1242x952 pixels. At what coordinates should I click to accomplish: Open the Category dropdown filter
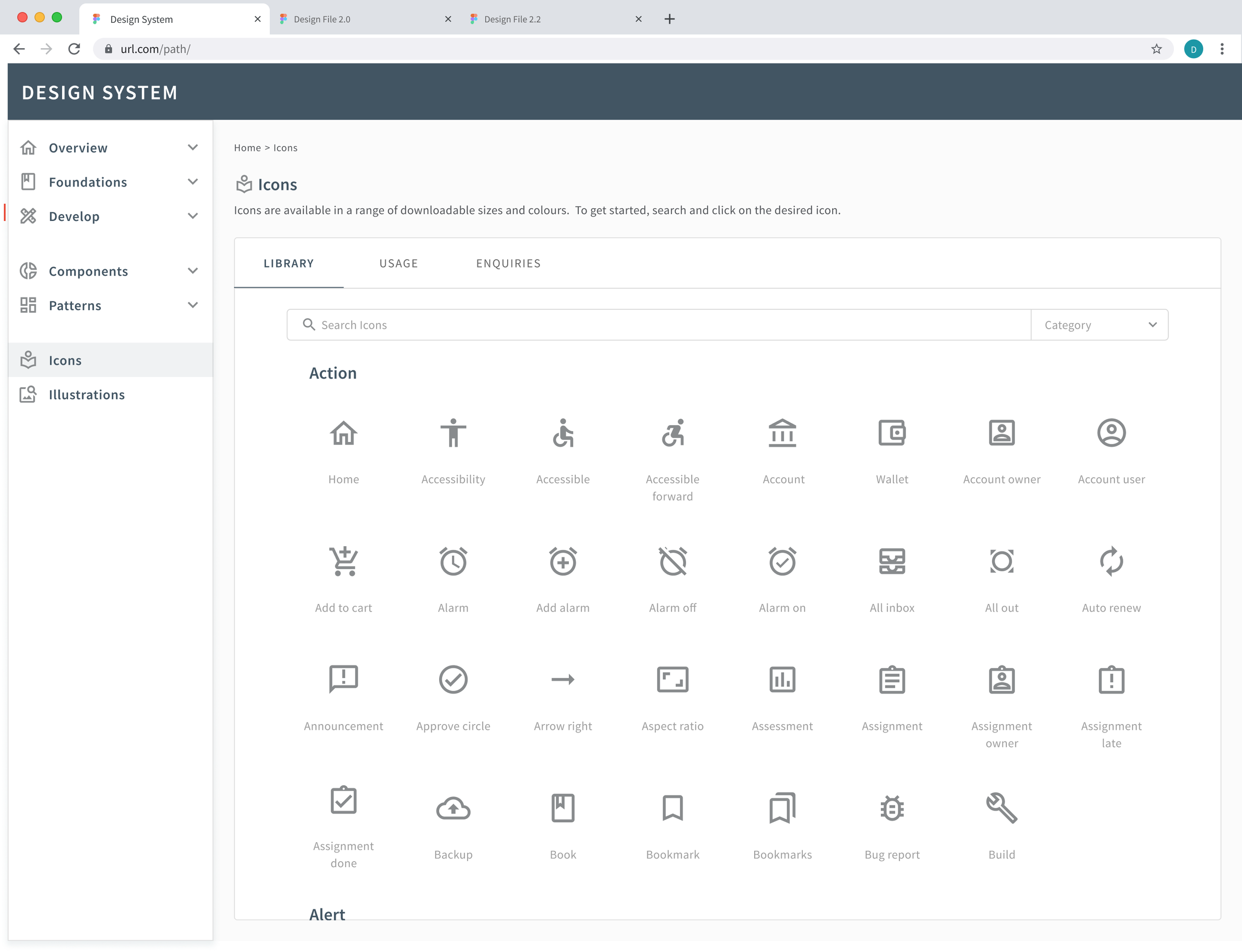[1099, 325]
